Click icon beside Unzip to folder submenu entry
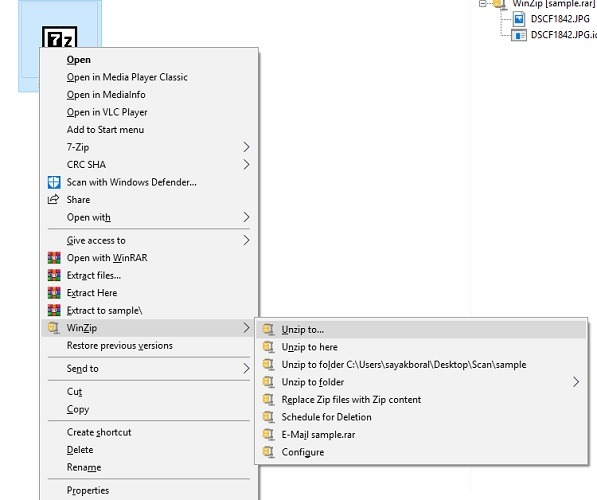This screenshot has width=597, height=500. (268, 382)
